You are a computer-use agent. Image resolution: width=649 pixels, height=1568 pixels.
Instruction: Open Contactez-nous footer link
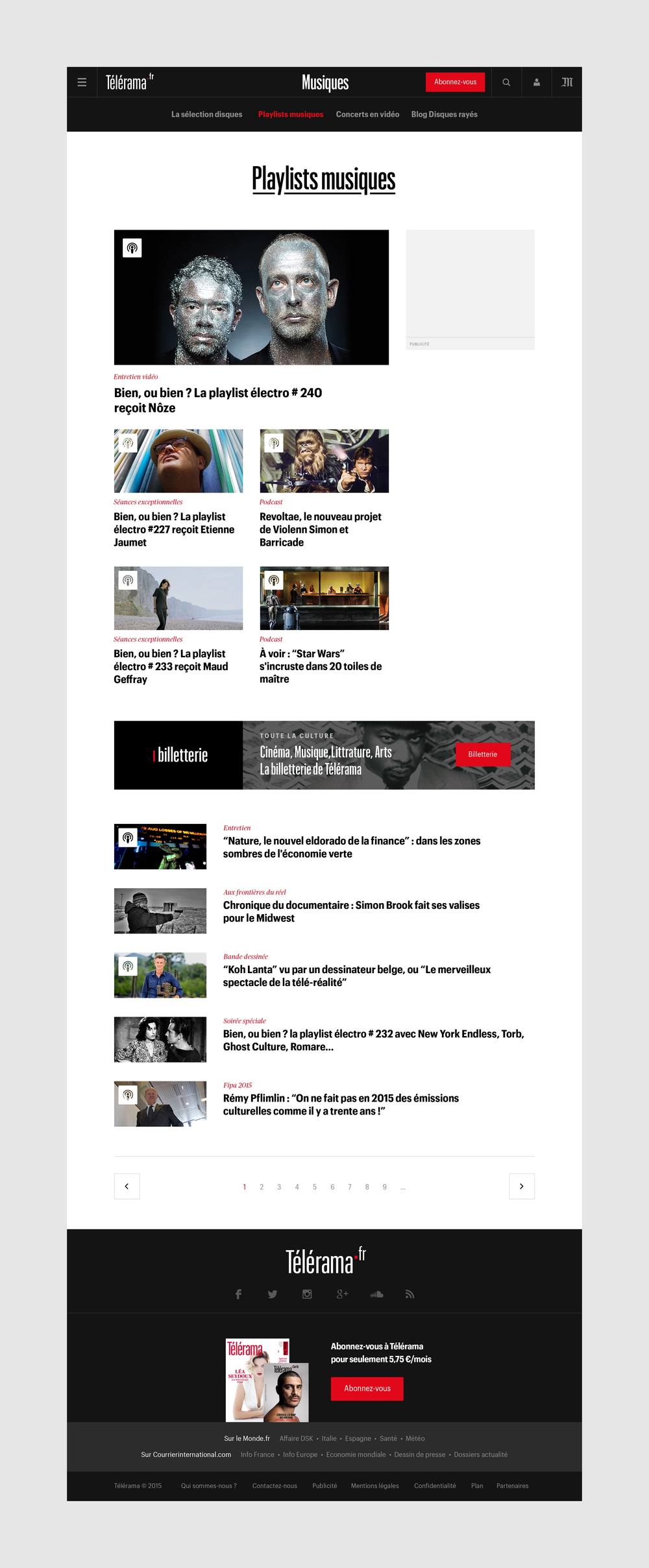coord(275,1486)
